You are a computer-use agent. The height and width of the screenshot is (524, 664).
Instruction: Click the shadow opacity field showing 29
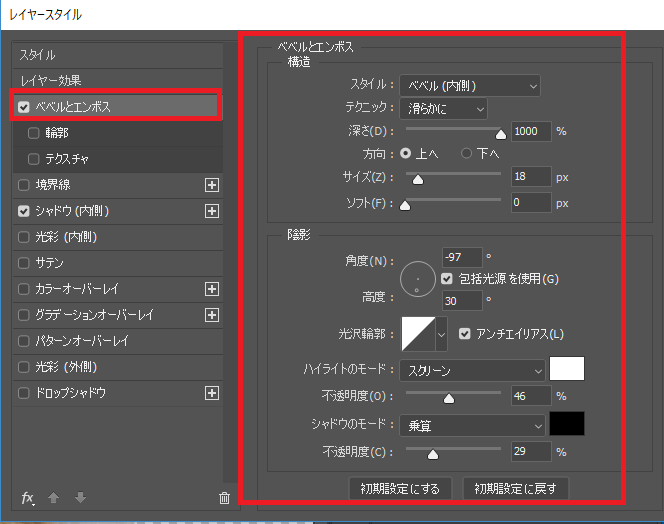coord(531,452)
